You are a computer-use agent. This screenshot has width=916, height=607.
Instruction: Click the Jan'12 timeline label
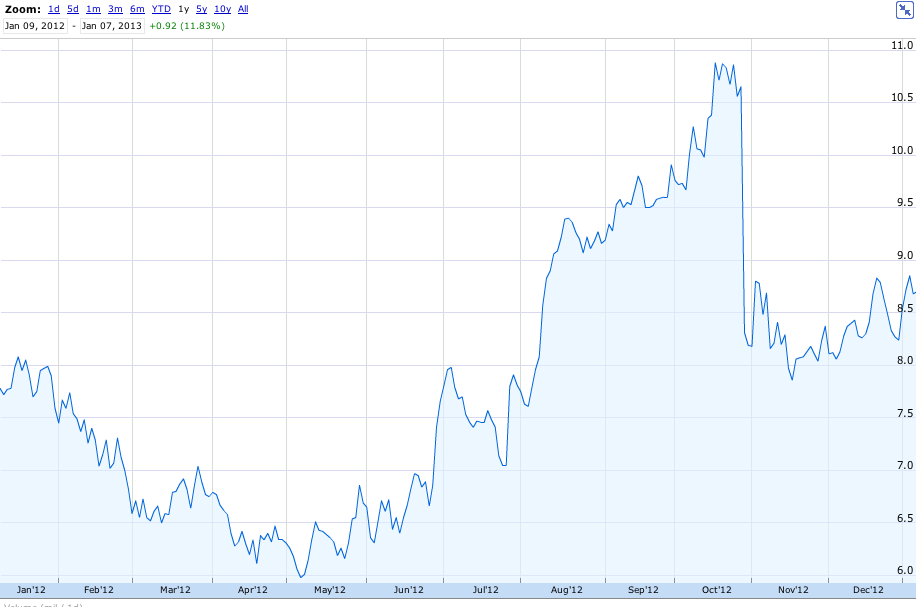31,590
